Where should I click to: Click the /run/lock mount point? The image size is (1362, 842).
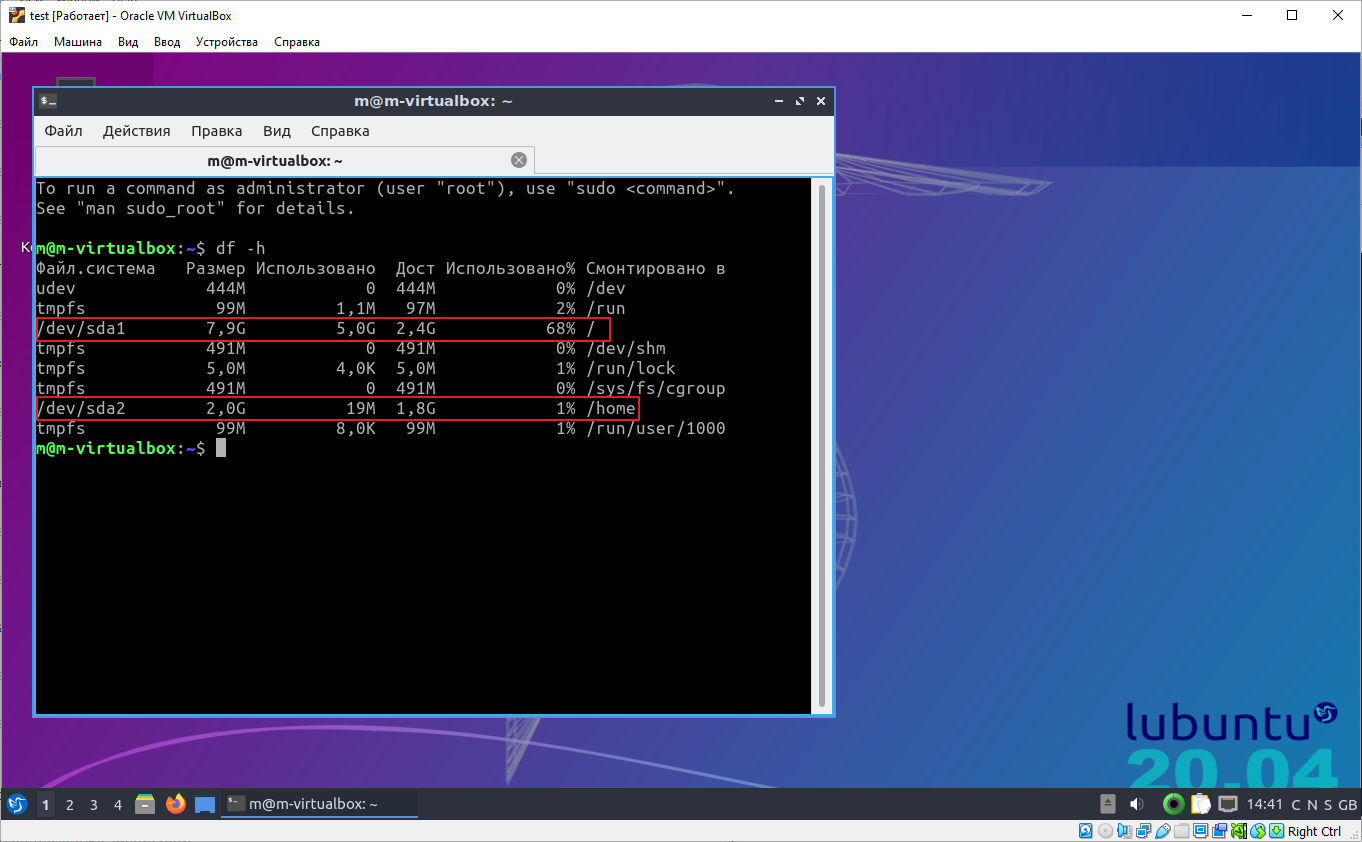pos(631,368)
